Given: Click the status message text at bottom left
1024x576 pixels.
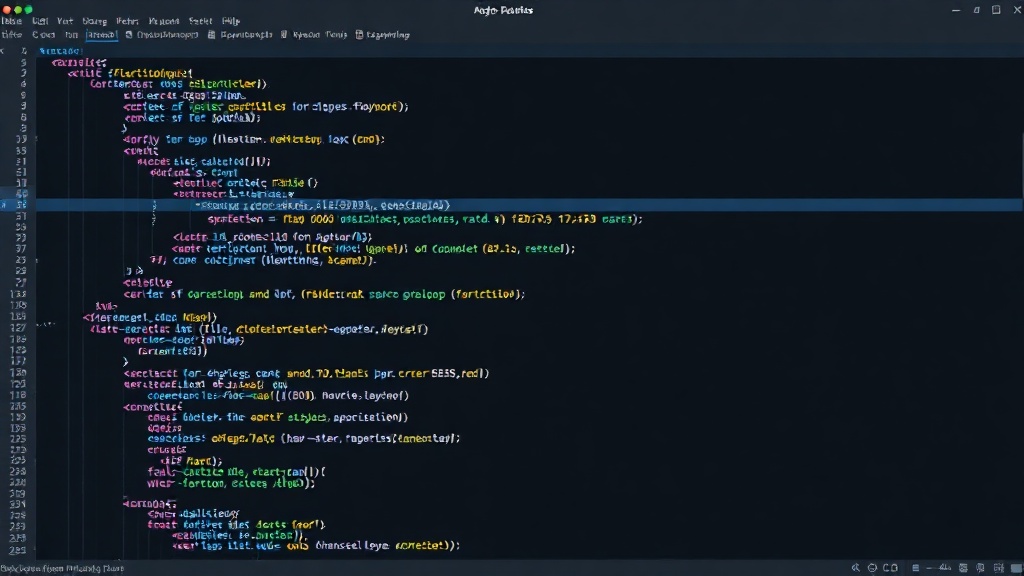Looking at the screenshot, I should click(62, 568).
